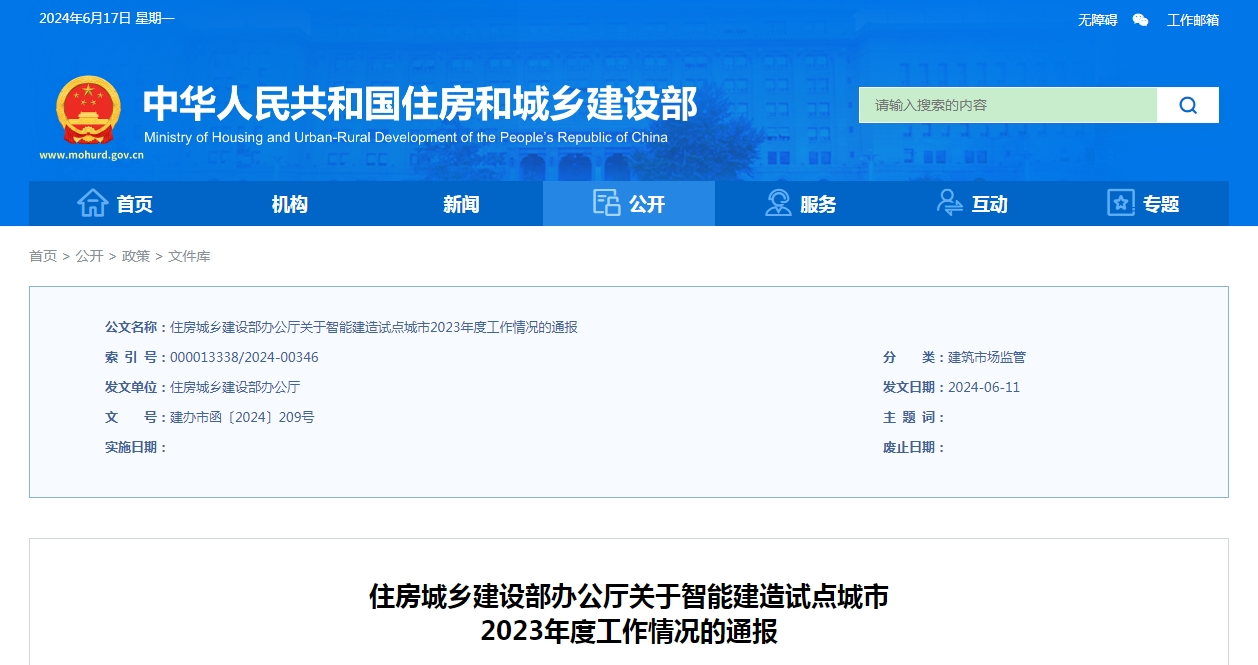Click the star icon beside 专题

tap(1121, 203)
